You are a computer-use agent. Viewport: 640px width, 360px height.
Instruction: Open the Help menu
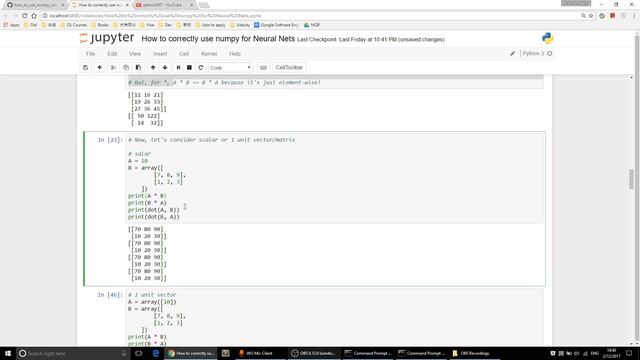click(x=235, y=53)
